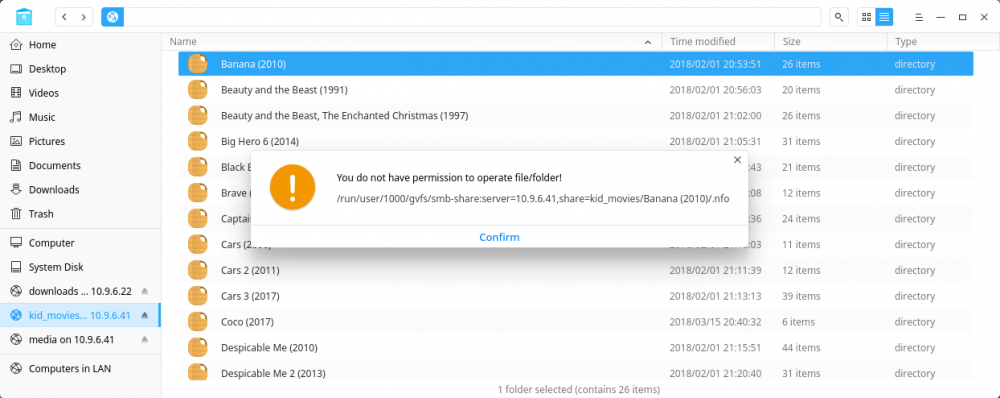Click the orange warning icon in dialog

click(x=292, y=187)
